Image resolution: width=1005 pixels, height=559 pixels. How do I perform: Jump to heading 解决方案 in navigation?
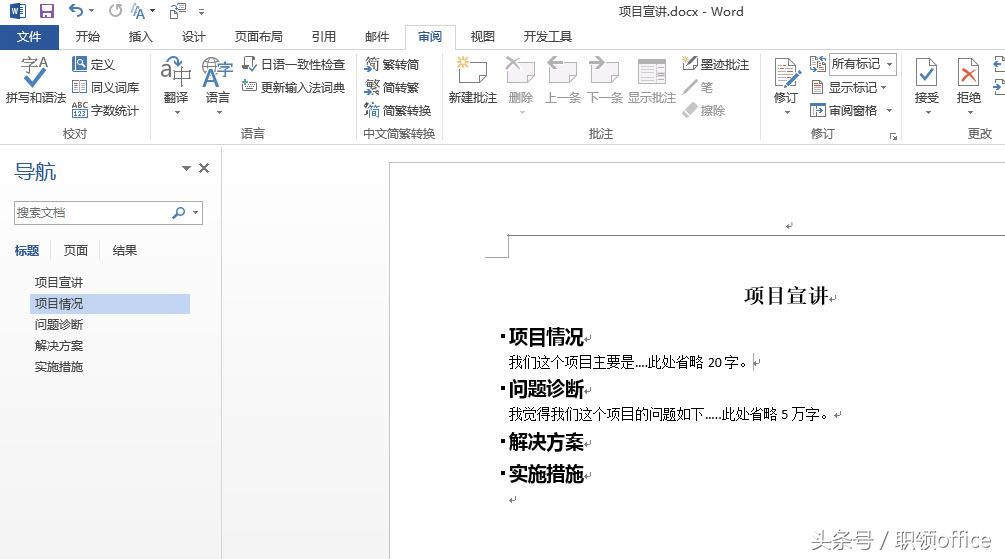pos(59,346)
